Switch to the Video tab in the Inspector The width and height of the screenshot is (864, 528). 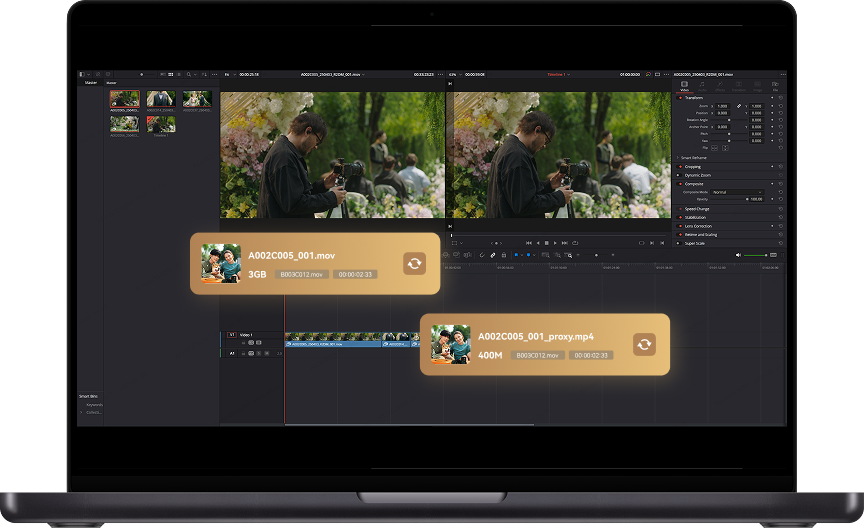coord(684,86)
